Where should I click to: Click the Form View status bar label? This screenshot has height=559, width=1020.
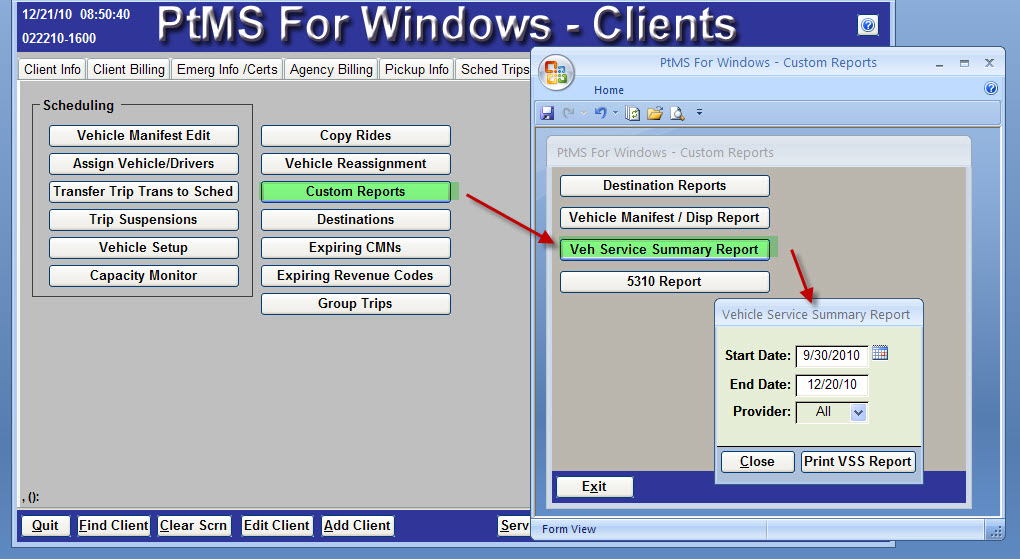tap(569, 530)
